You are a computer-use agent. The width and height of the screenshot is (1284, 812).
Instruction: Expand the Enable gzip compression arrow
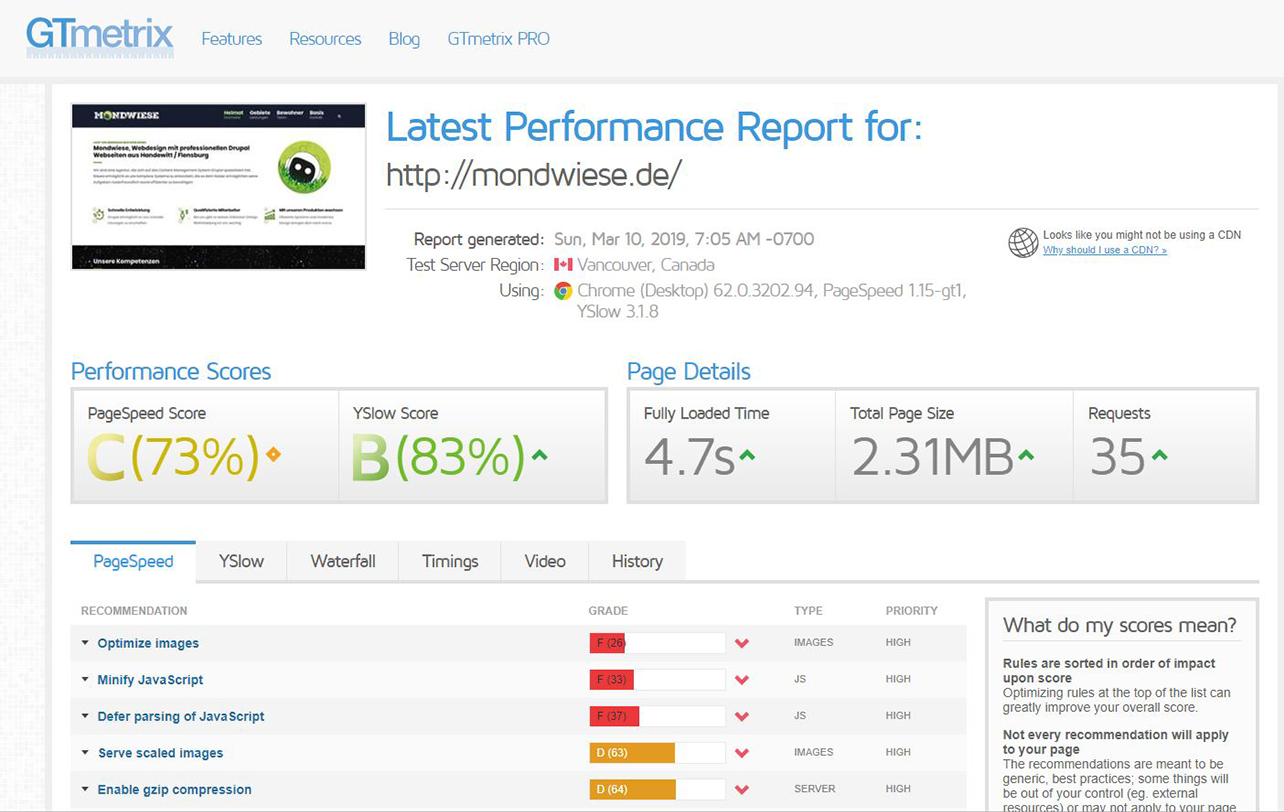tap(85, 790)
